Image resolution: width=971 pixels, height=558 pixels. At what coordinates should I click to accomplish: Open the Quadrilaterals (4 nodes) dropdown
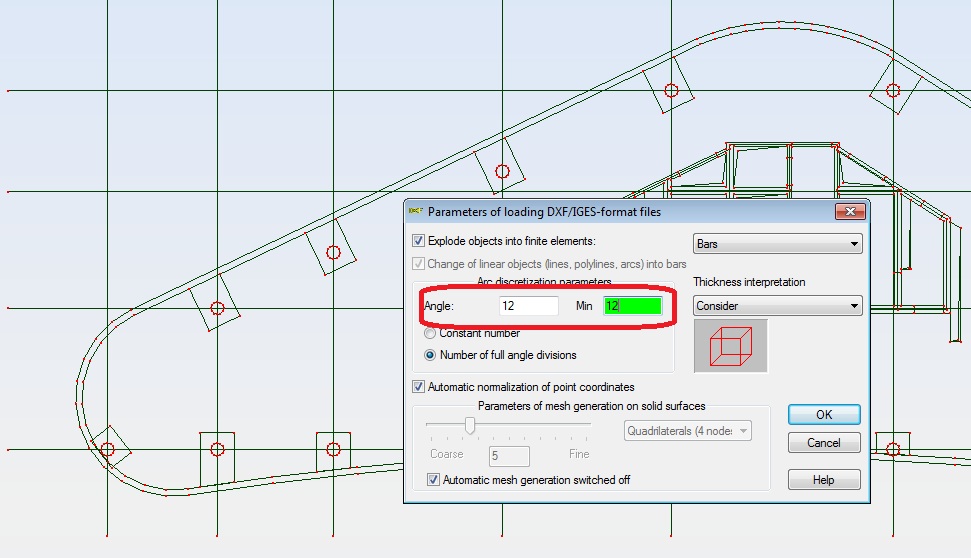point(687,430)
